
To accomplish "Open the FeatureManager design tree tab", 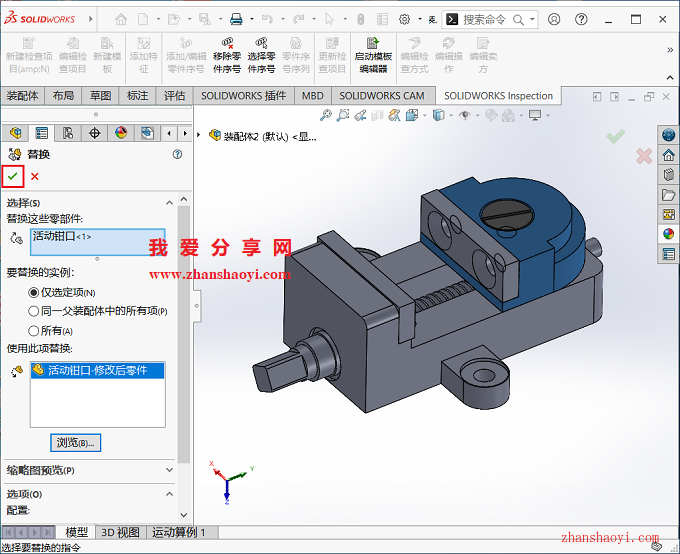I will (16, 133).
